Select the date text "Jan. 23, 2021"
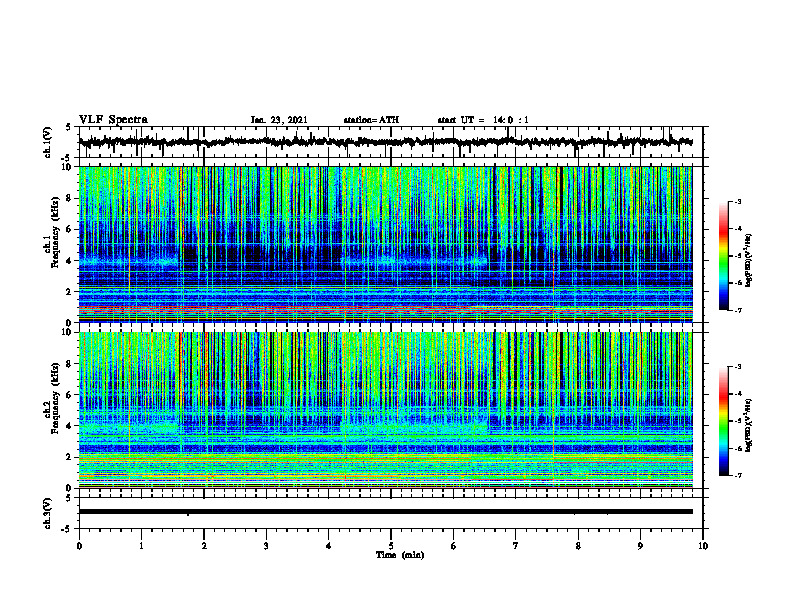Viewport: 792px width, 612px height. pyautogui.click(x=279, y=120)
